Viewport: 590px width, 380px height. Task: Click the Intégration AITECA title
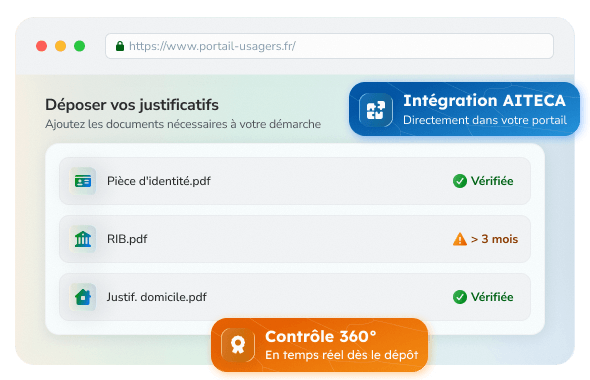[x=485, y=100]
